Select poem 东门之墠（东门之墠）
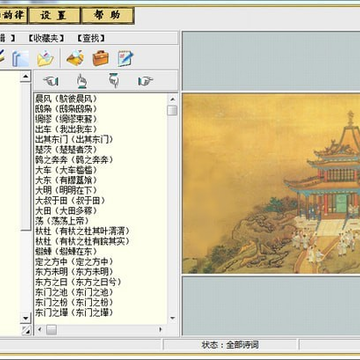Screen dimensions: 360x360 [x=74, y=313]
